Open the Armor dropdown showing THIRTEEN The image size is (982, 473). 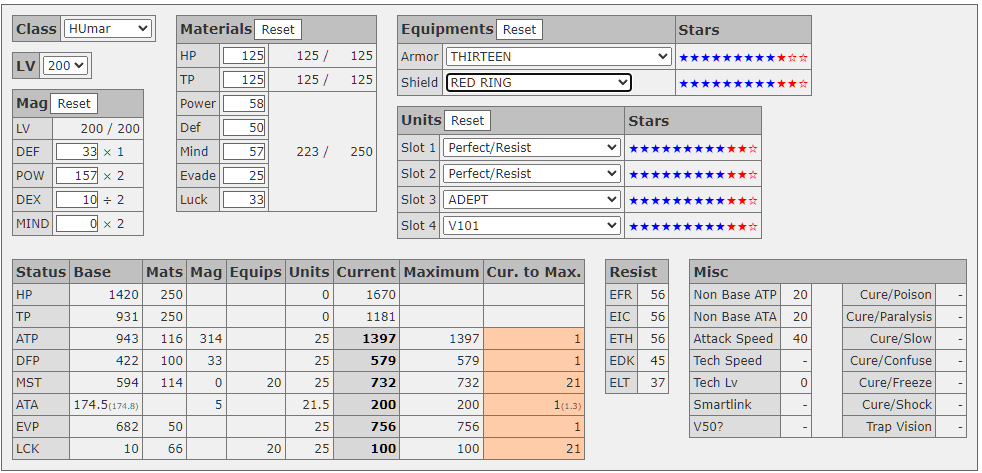coord(559,56)
